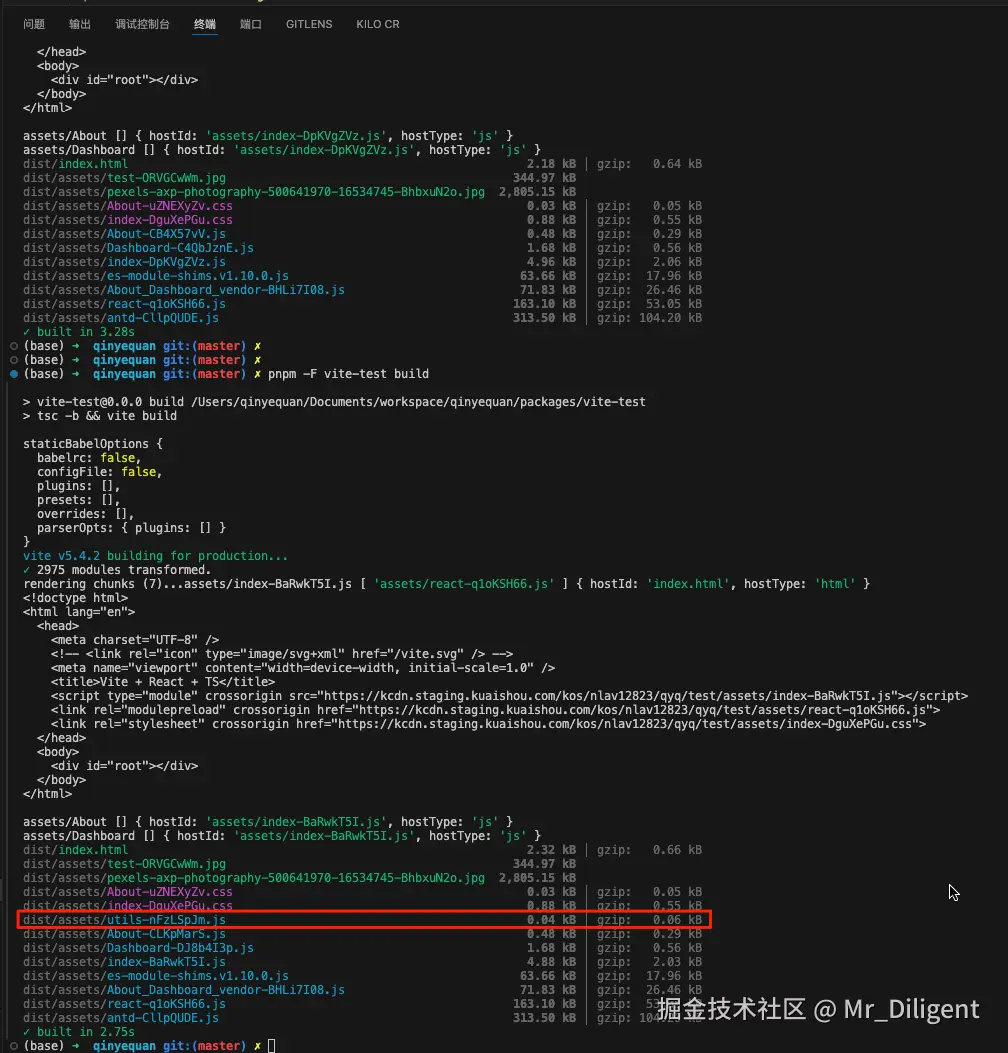Click 'dist/assets/About-CLKpMarS.js' in the second build
The height and width of the screenshot is (1053, 1008).
coord(124,934)
